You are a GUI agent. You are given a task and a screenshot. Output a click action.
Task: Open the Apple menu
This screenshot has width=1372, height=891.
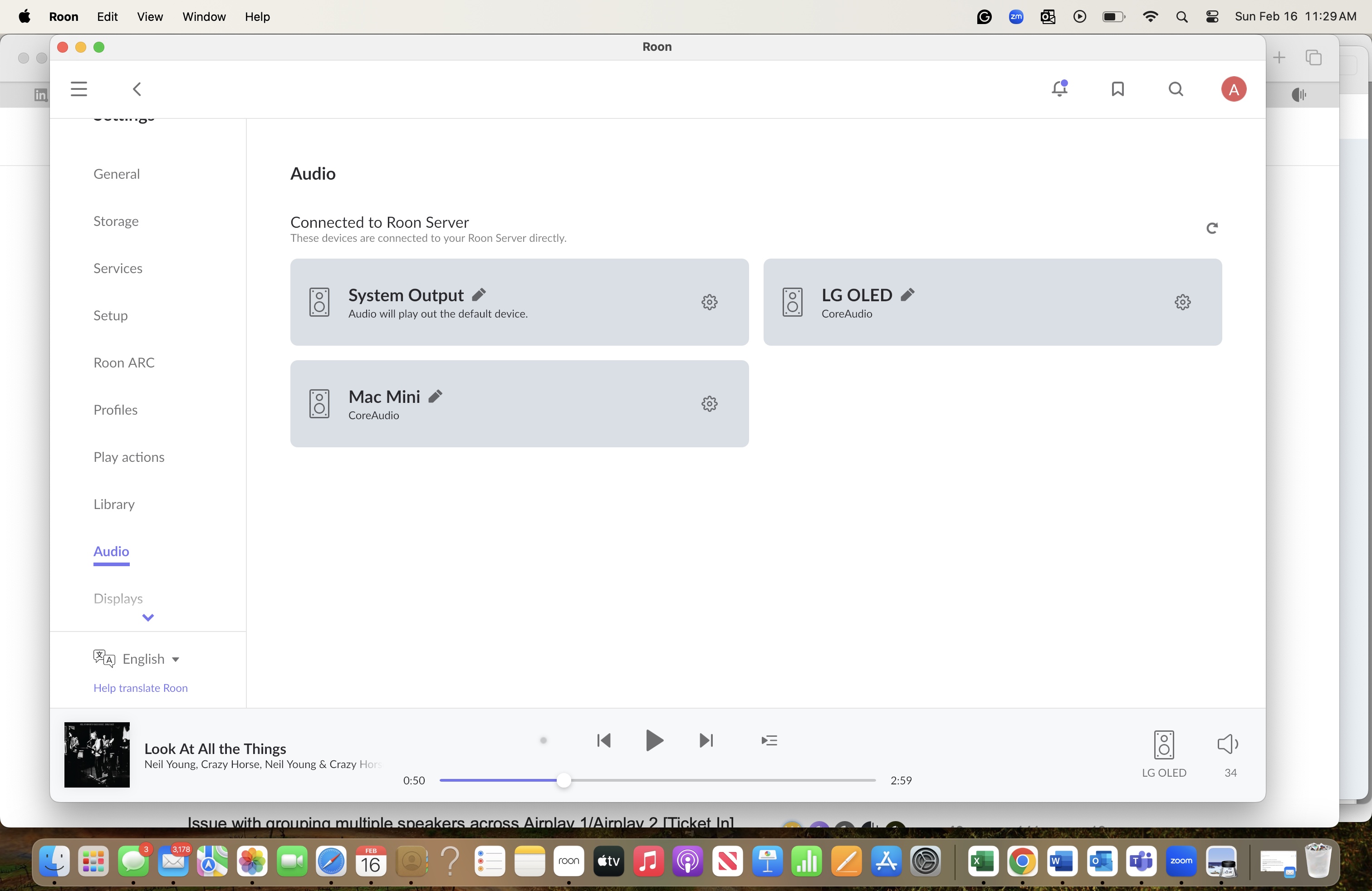click(x=24, y=16)
